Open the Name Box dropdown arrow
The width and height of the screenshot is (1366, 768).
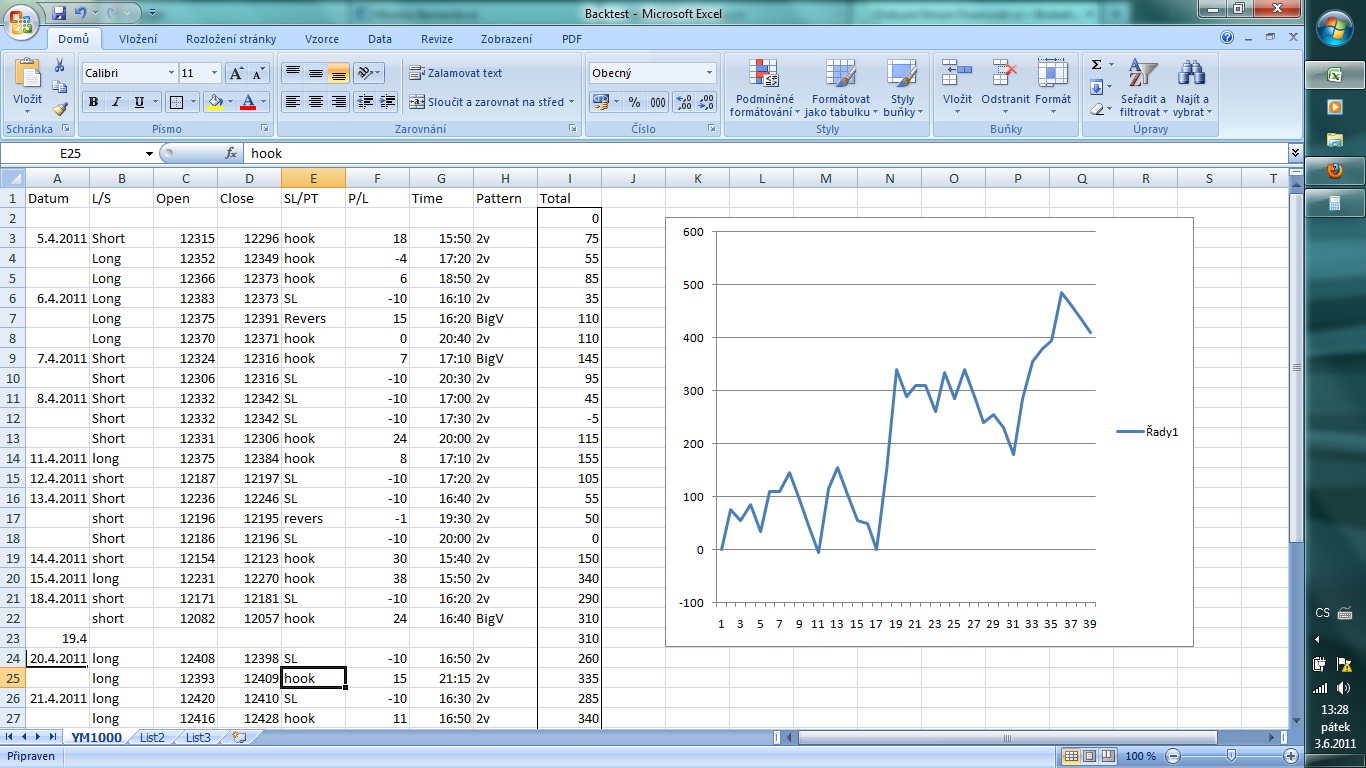coord(149,154)
